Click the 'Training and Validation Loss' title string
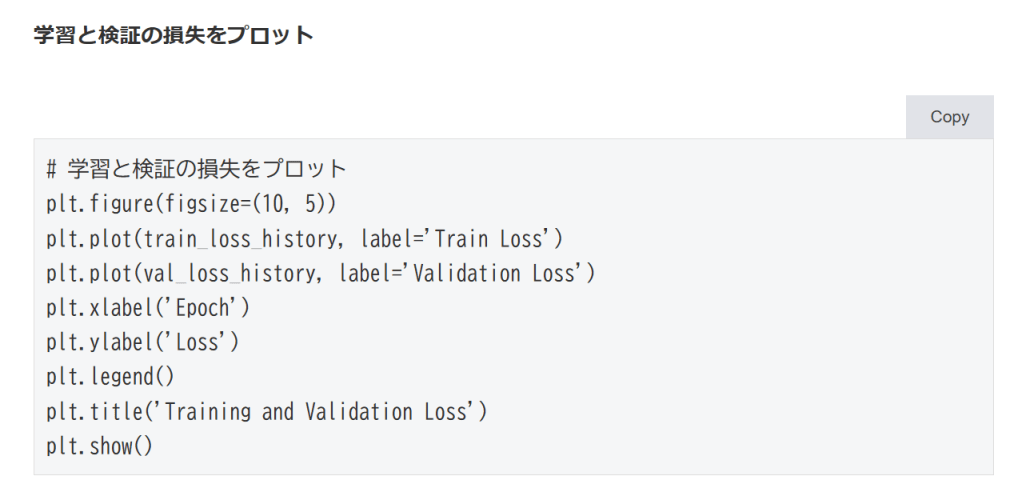1022x492 pixels. pyautogui.click(x=320, y=411)
